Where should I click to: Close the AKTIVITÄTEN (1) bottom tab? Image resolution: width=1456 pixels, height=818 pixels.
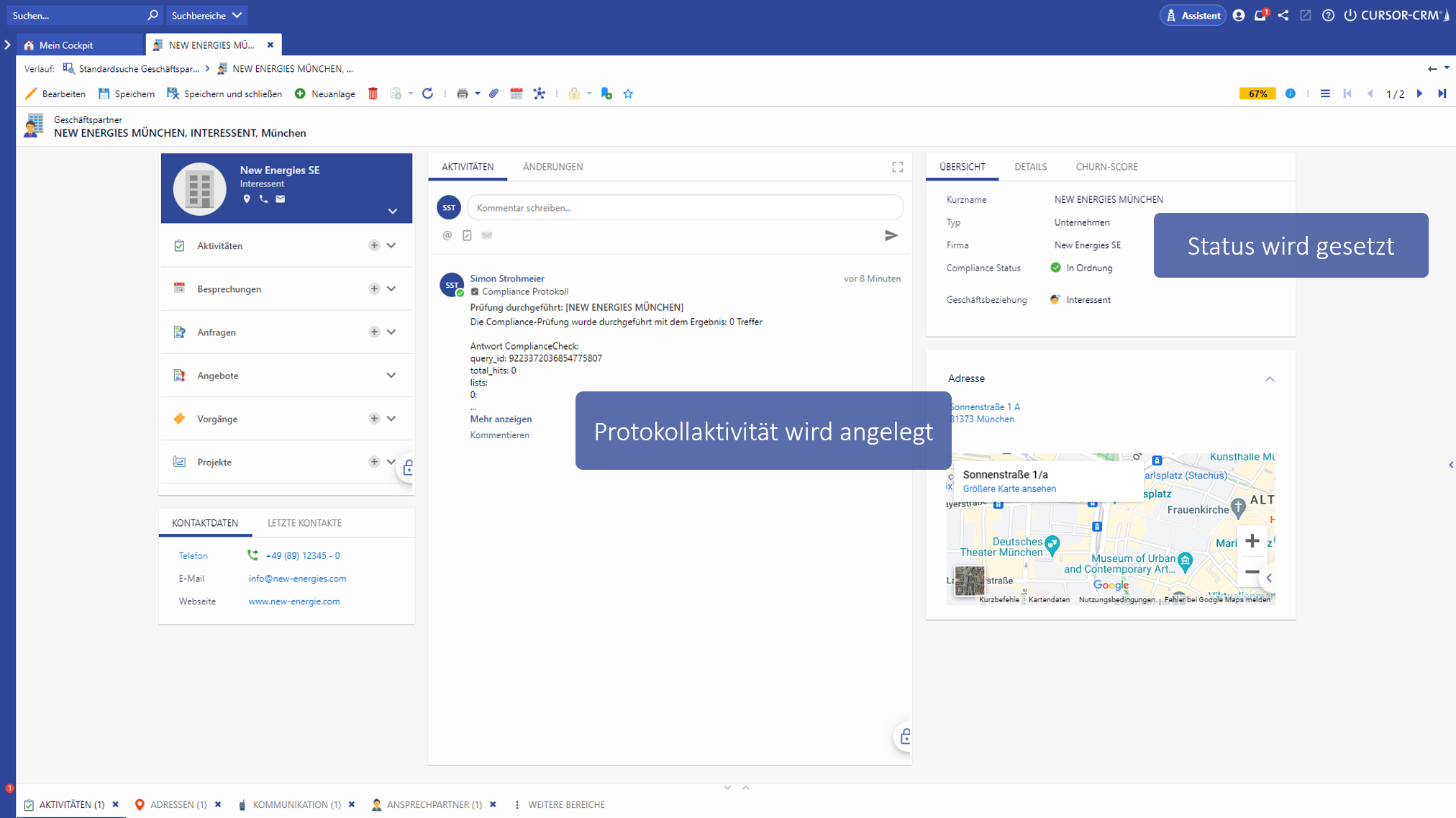coord(115,804)
